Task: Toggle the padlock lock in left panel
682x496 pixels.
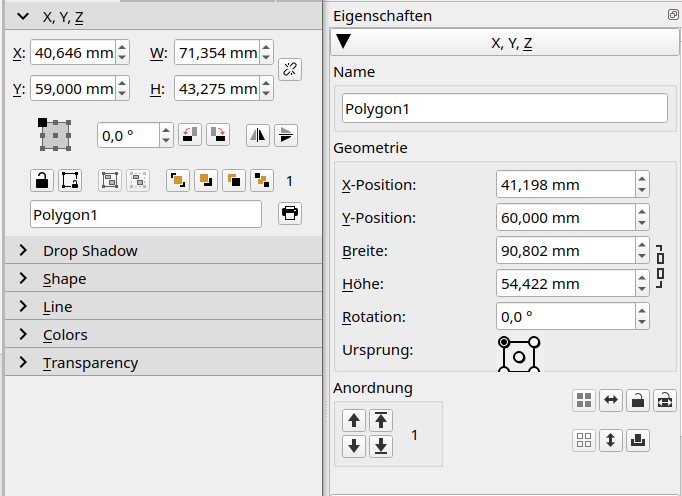Action: [x=42, y=180]
